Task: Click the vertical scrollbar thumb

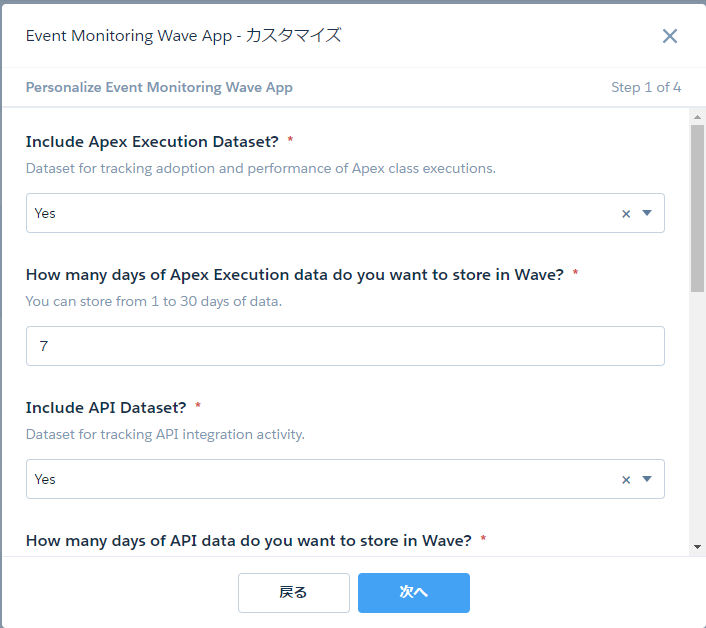Action: point(697,208)
